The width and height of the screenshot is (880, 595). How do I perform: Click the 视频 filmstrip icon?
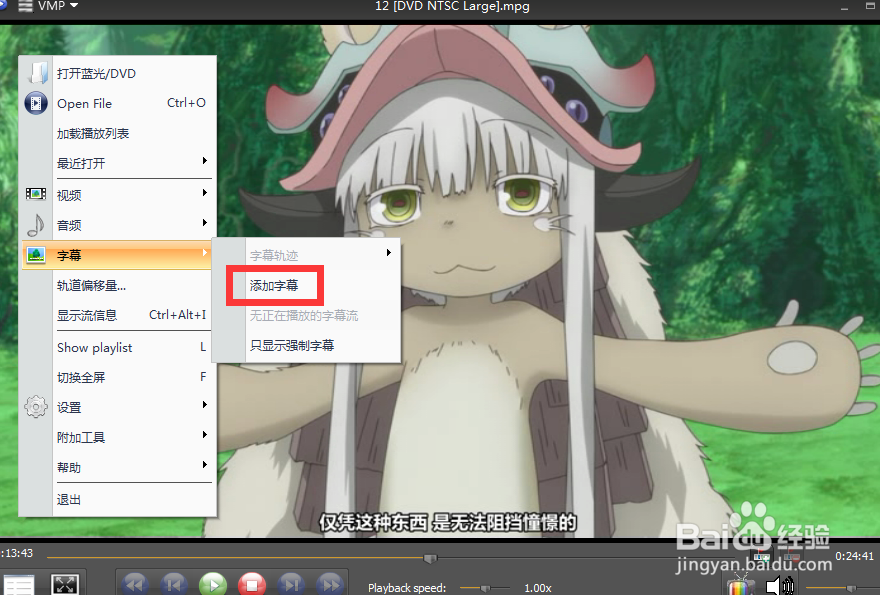click(36, 194)
